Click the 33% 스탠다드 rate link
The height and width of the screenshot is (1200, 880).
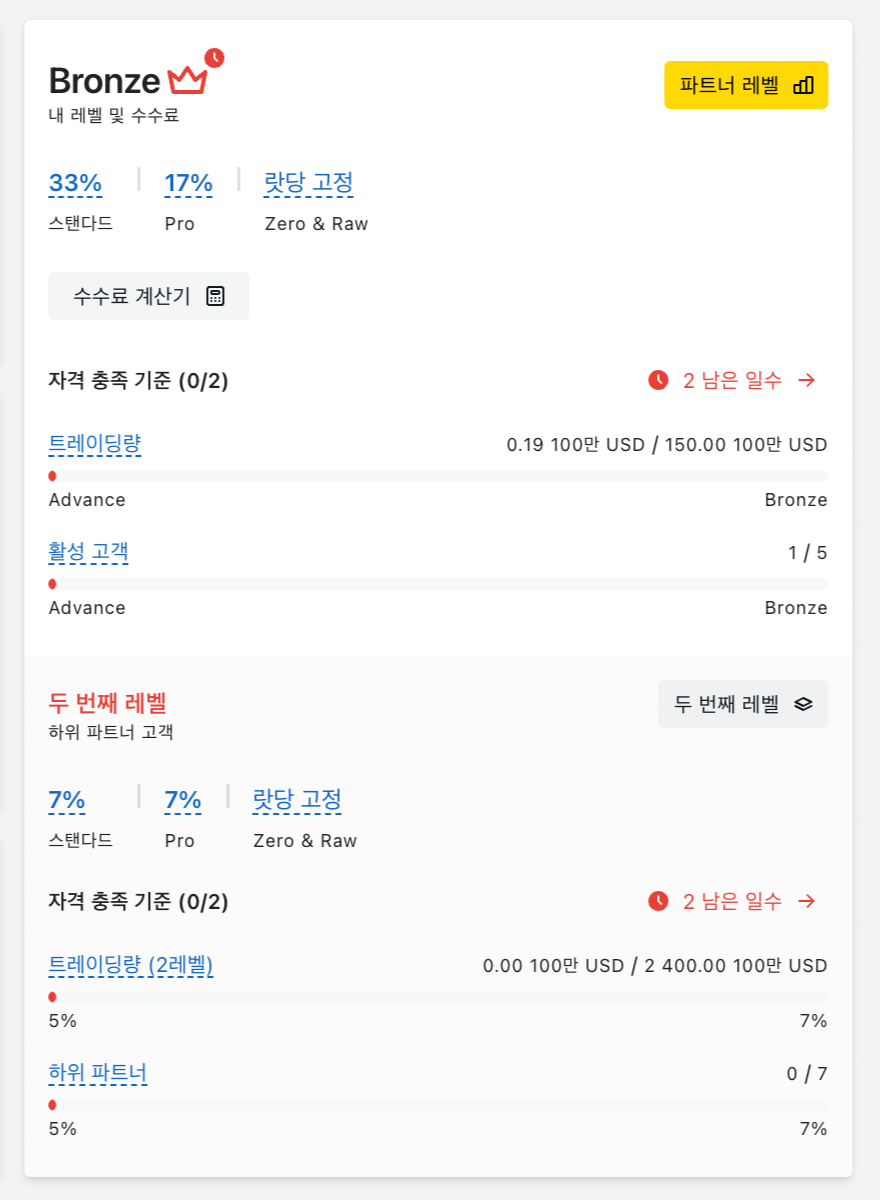(x=76, y=183)
